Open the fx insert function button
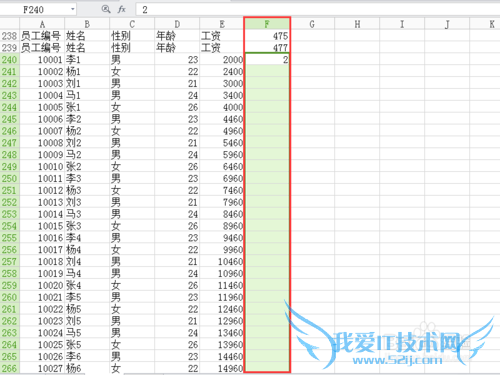500x375 pixels. click(x=121, y=9)
